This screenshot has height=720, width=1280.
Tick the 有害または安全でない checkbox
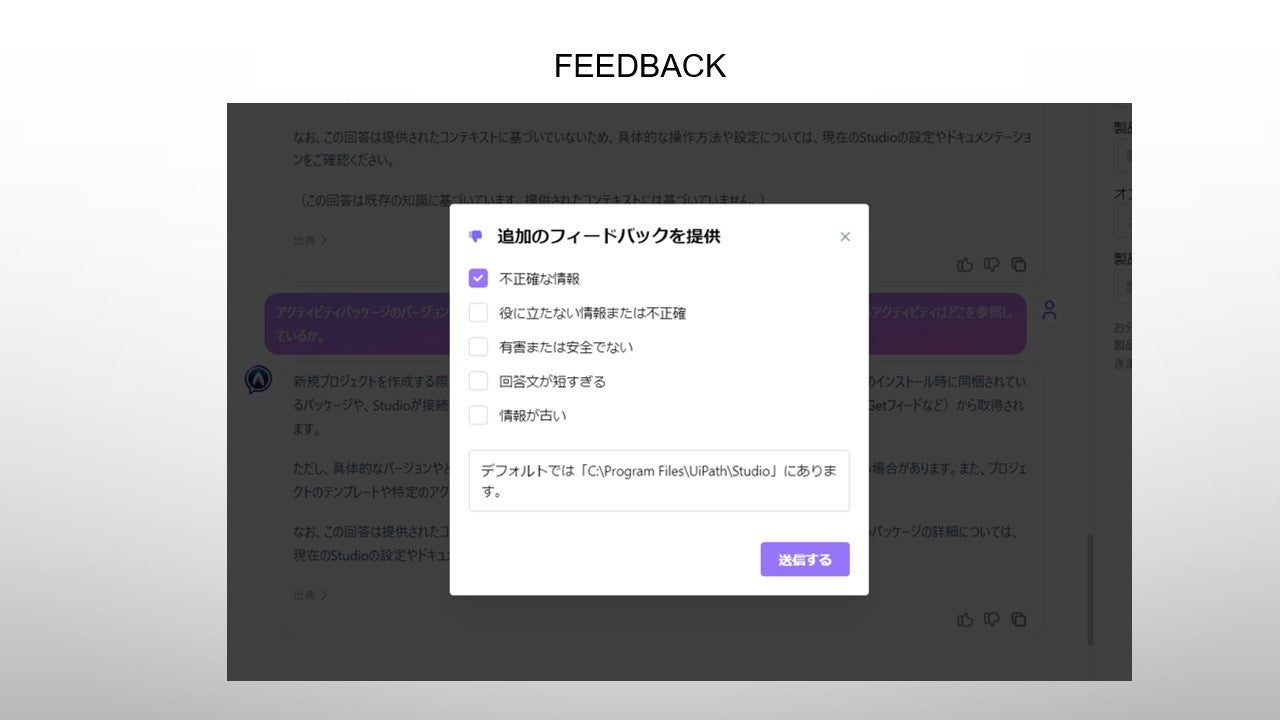pyautogui.click(x=478, y=346)
